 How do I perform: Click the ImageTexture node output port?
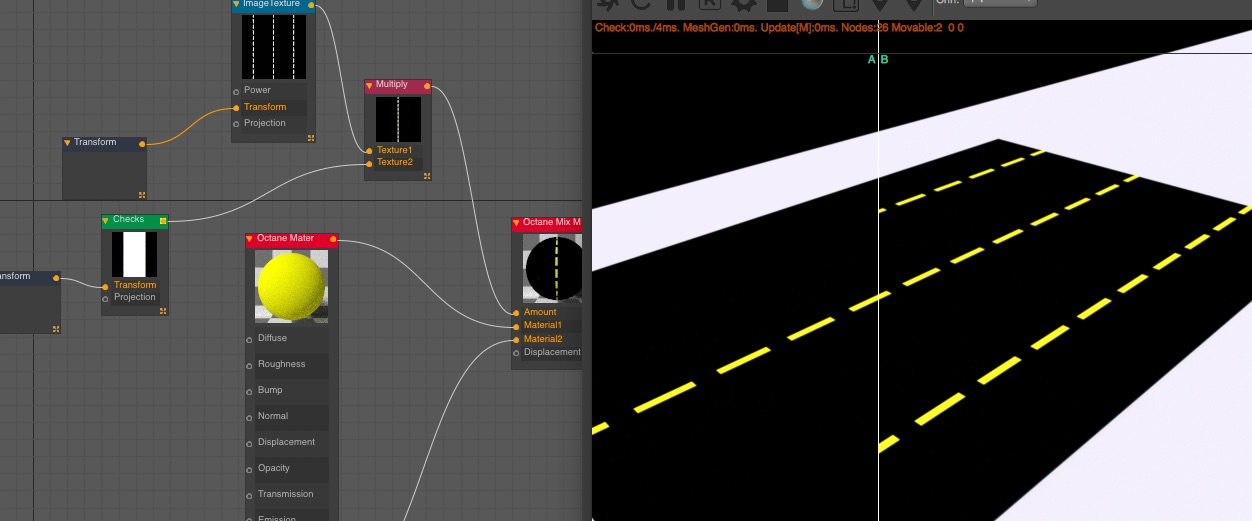click(311, 5)
